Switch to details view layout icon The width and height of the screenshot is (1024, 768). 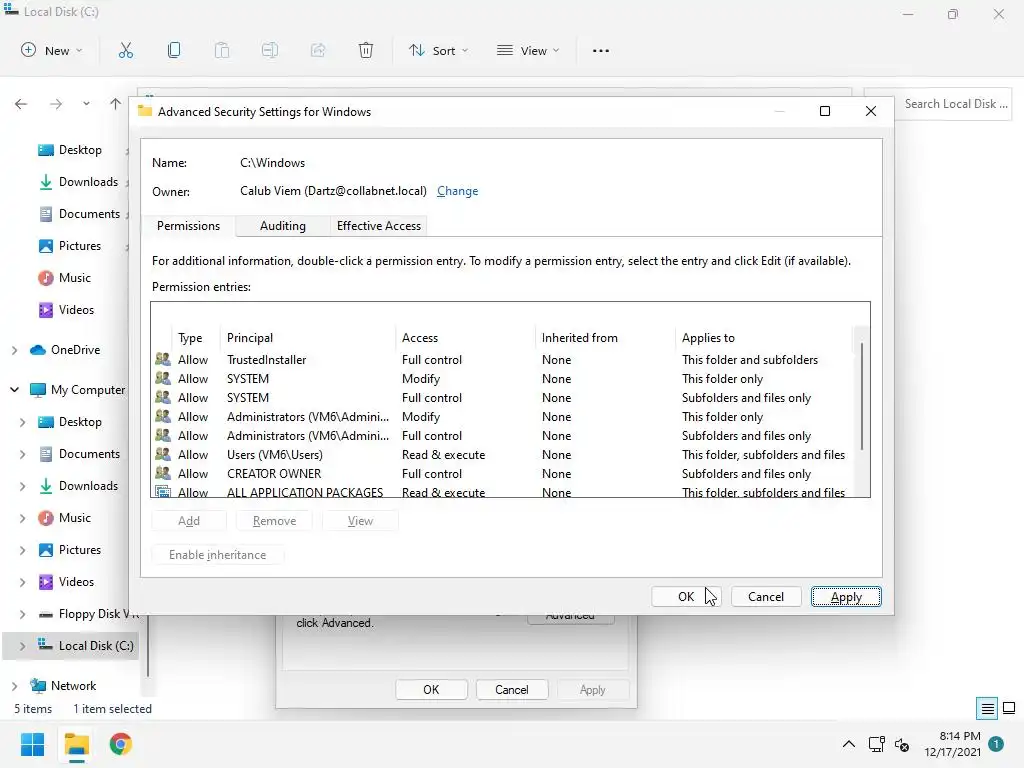pos(987,708)
